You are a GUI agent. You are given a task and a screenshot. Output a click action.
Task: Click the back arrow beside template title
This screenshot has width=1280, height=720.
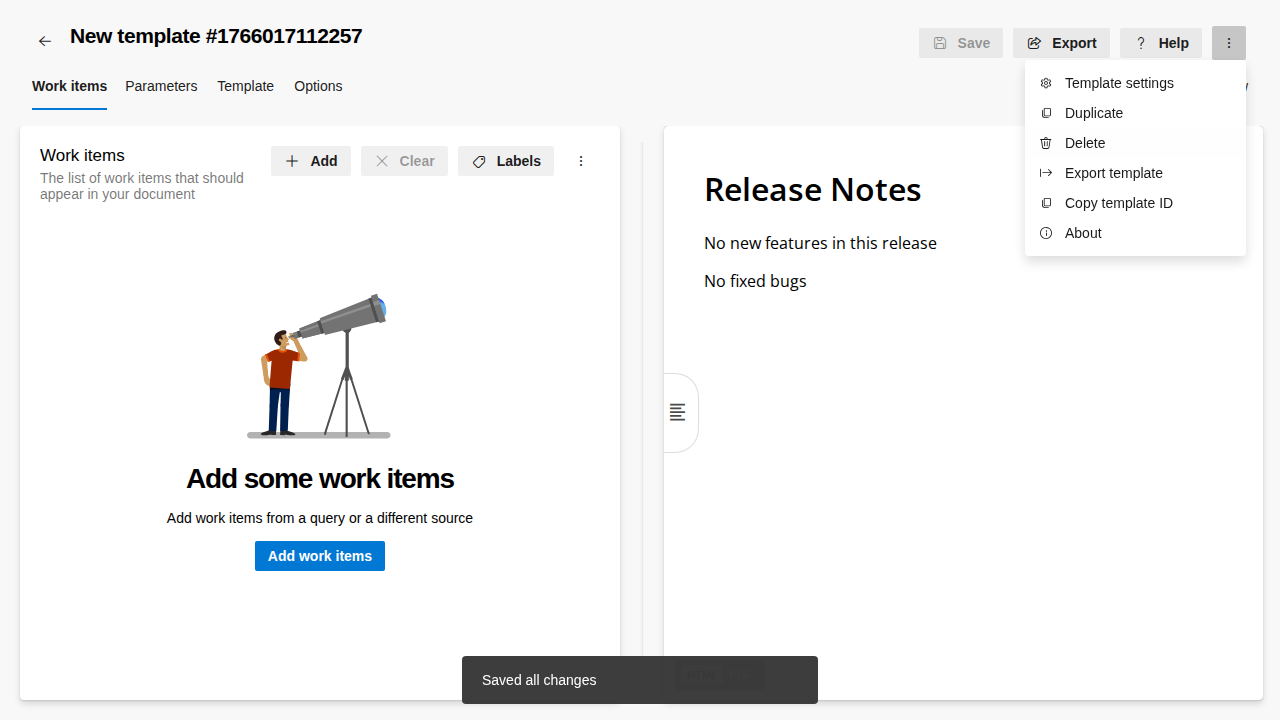[x=44, y=41]
